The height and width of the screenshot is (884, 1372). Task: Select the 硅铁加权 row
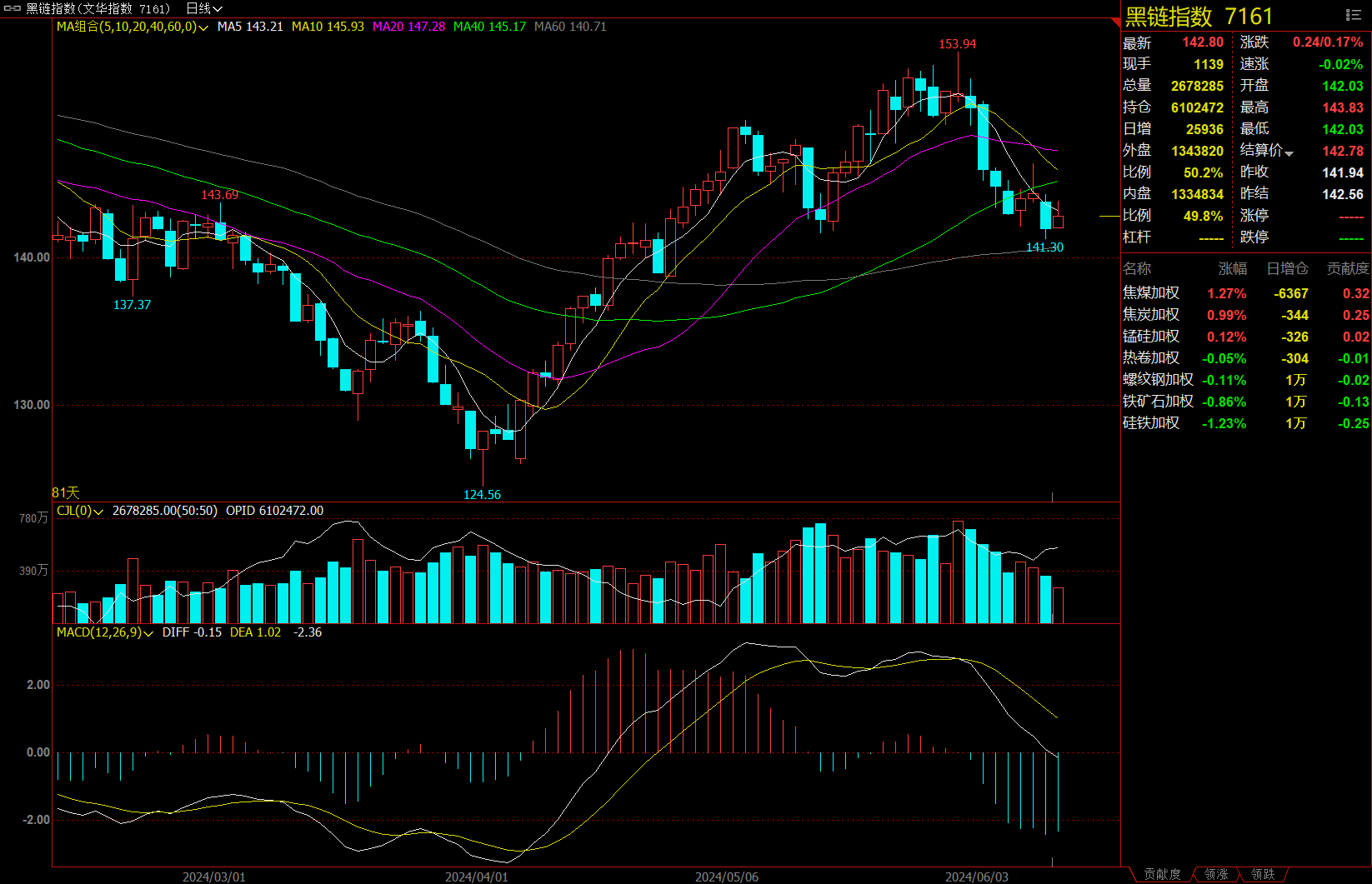point(1151,423)
